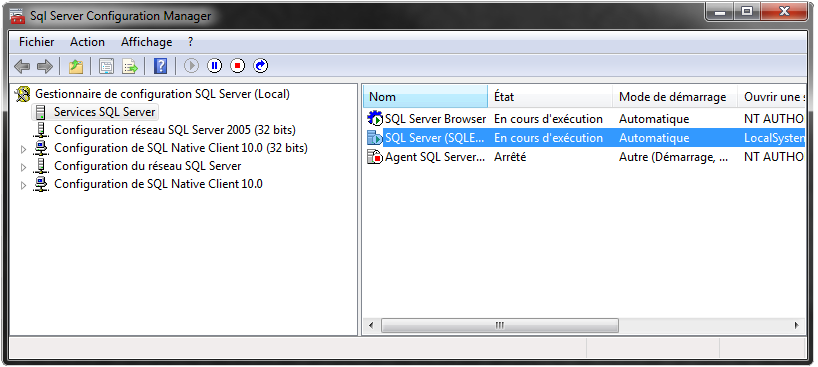Viewport: 818px width, 367px height.
Task: Expand Configuration de SQL Native Client 10.0 (32 bits)
Action: pos(23,149)
